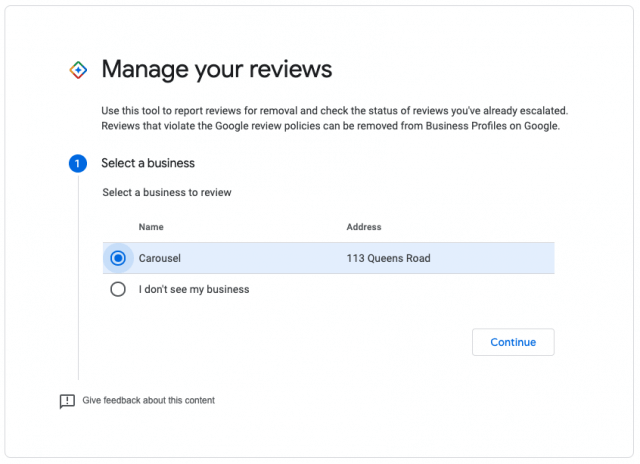The height and width of the screenshot is (464, 640).
Task: Click the Carousel business name text
Action: 160,258
